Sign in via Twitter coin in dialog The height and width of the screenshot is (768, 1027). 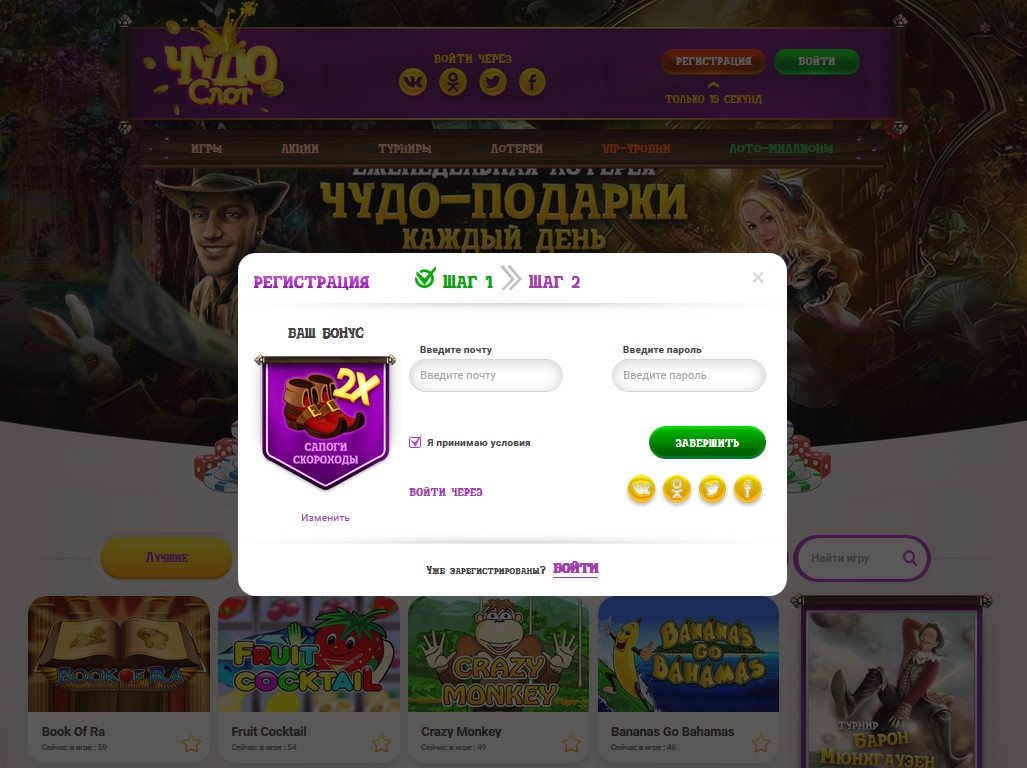click(712, 489)
